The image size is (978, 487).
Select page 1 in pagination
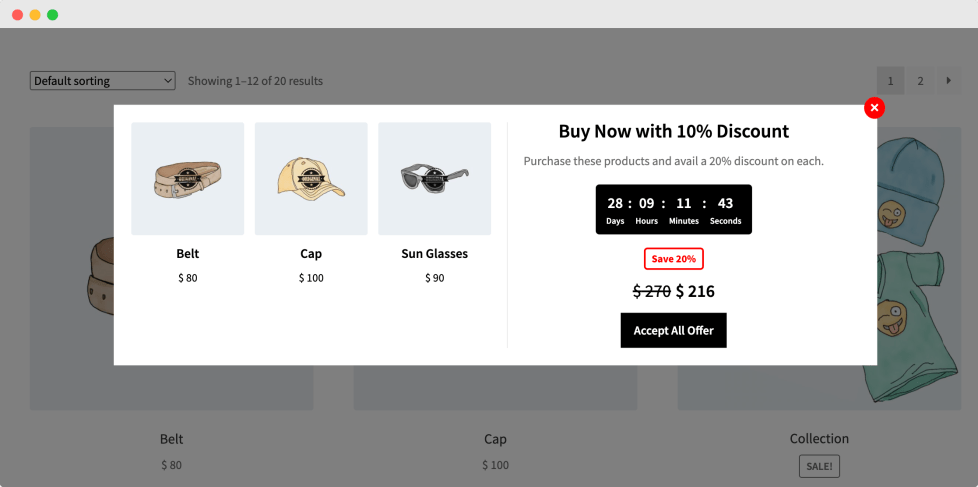click(x=890, y=81)
